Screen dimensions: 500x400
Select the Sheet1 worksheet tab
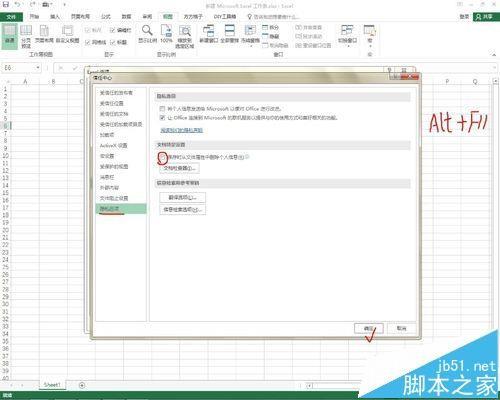point(52,385)
